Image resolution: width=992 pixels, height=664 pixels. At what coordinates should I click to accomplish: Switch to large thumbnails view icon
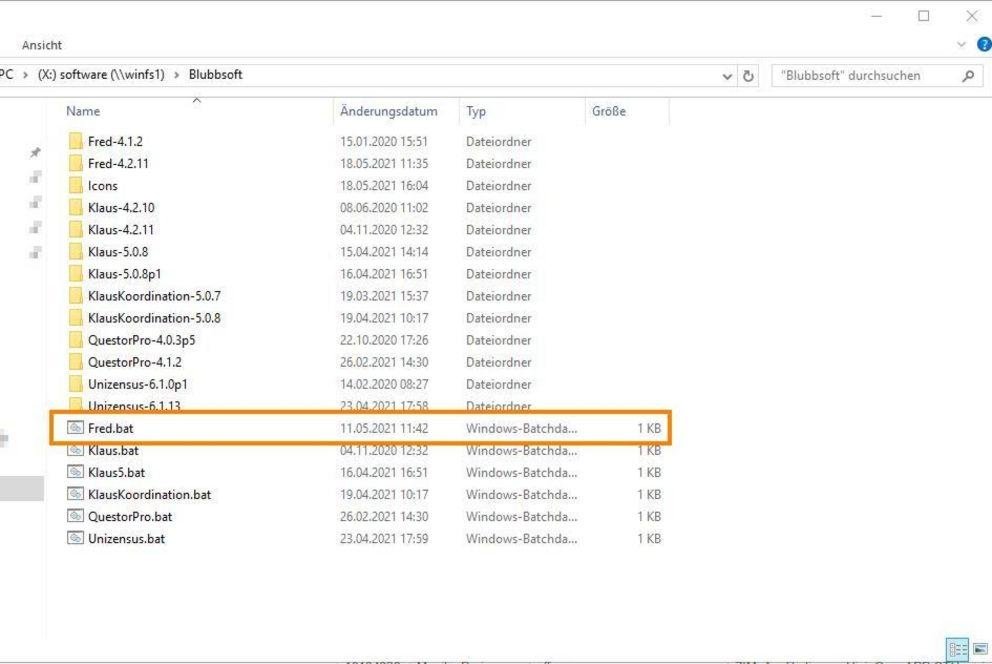(x=980, y=649)
